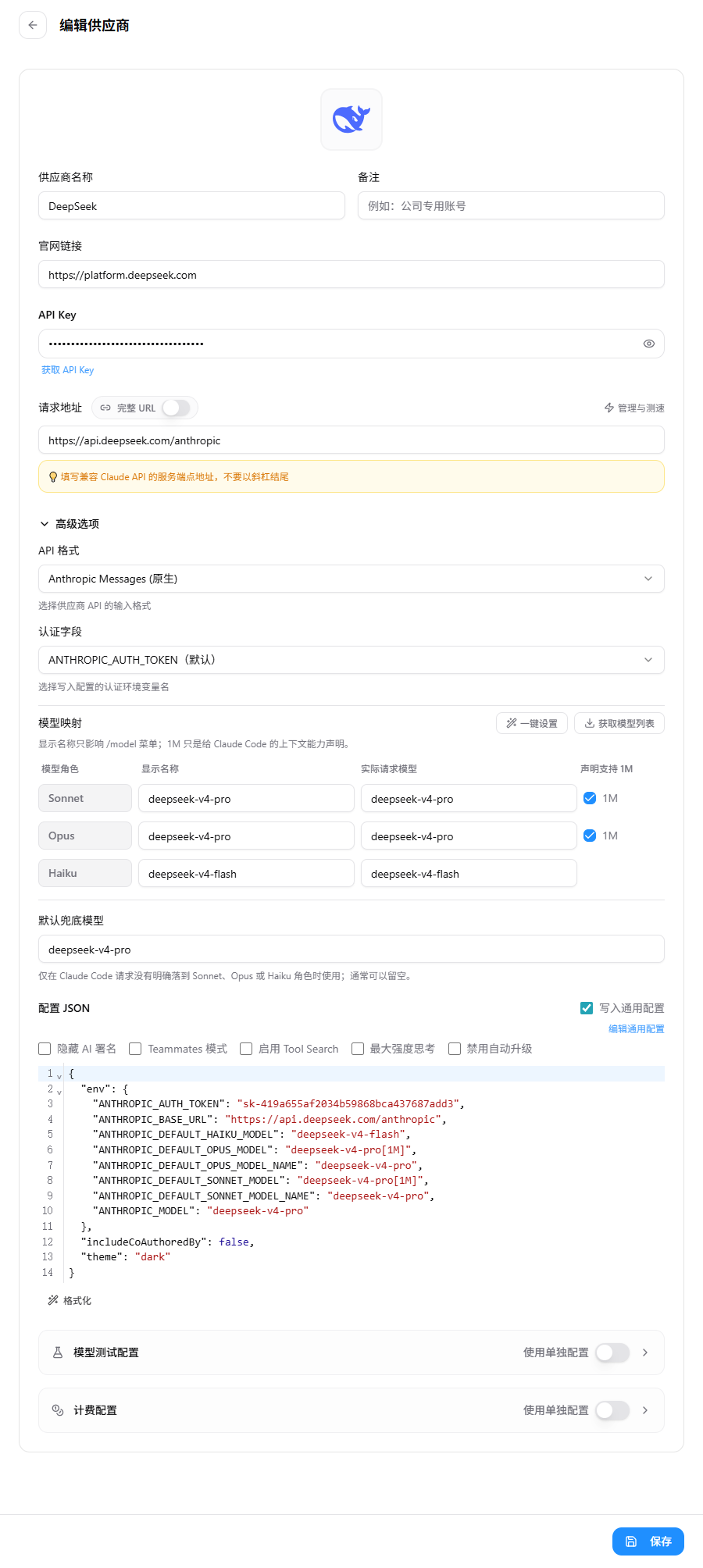This screenshot has height=1568, width=703.
Task: Expand 模型测试配置 with right chevron
Action: tap(645, 1352)
